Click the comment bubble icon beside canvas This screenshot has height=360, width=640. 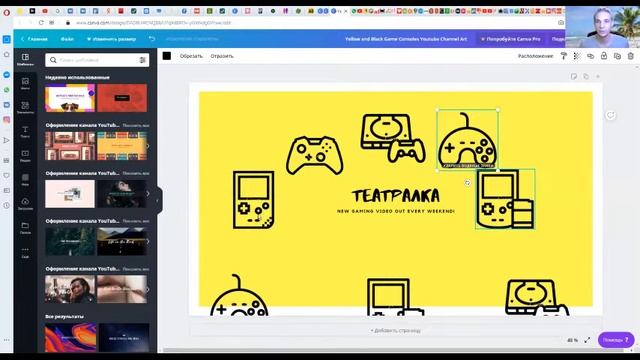coord(610,116)
